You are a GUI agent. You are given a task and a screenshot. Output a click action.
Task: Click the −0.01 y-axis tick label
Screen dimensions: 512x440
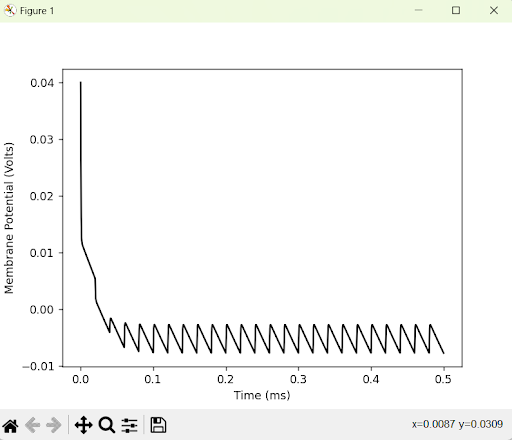[38, 366]
